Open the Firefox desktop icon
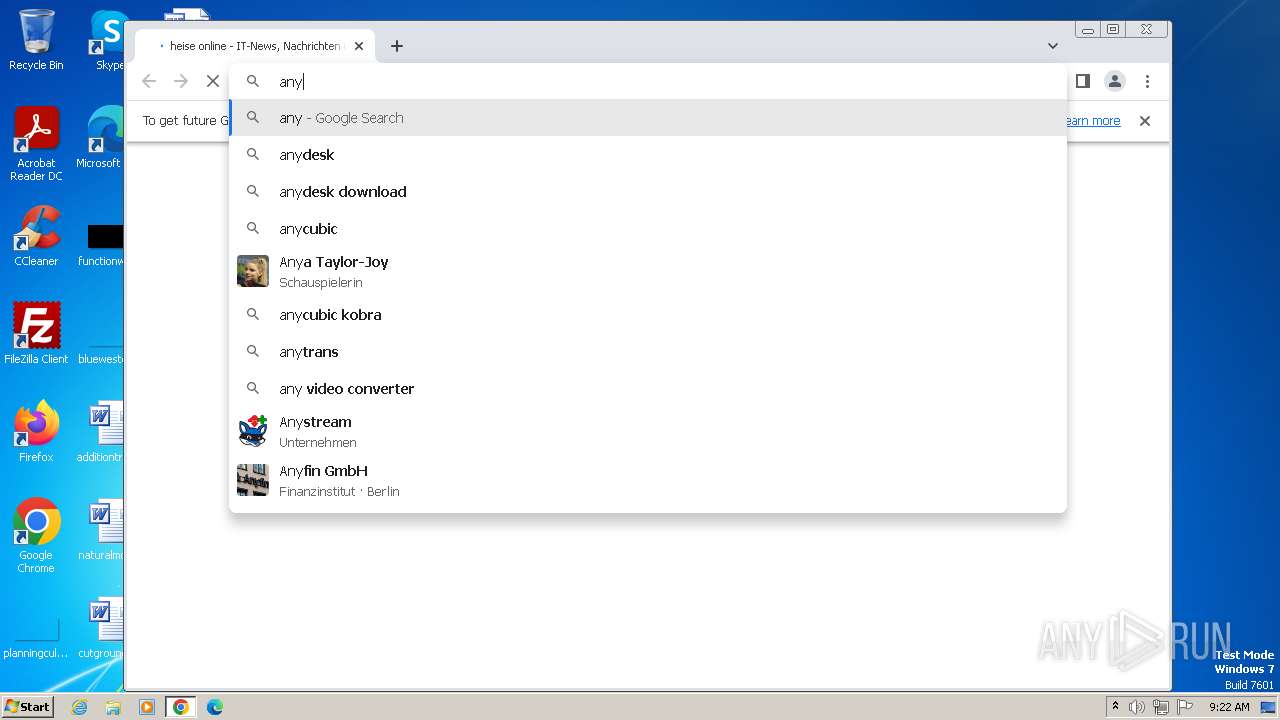This screenshot has width=1280, height=720. click(x=36, y=431)
